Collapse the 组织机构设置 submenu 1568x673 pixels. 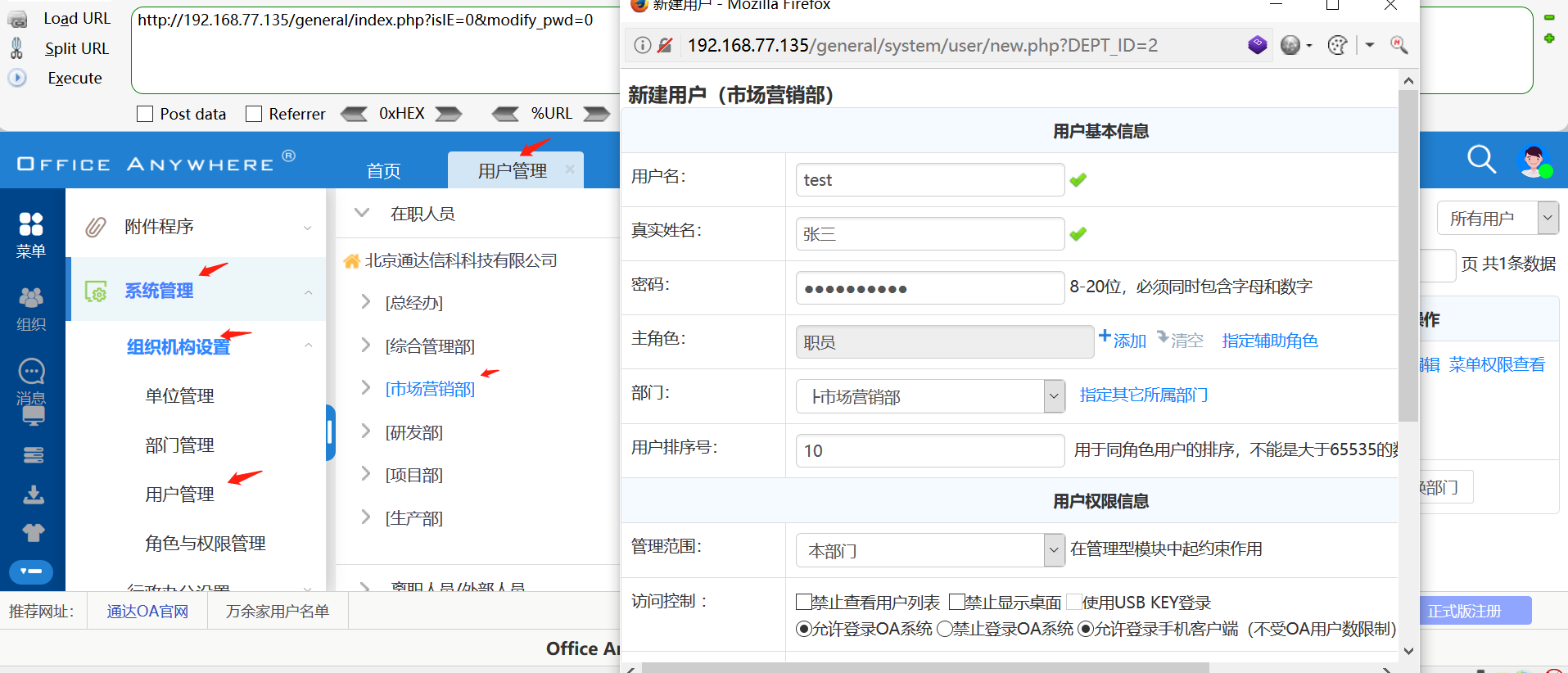[308, 346]
